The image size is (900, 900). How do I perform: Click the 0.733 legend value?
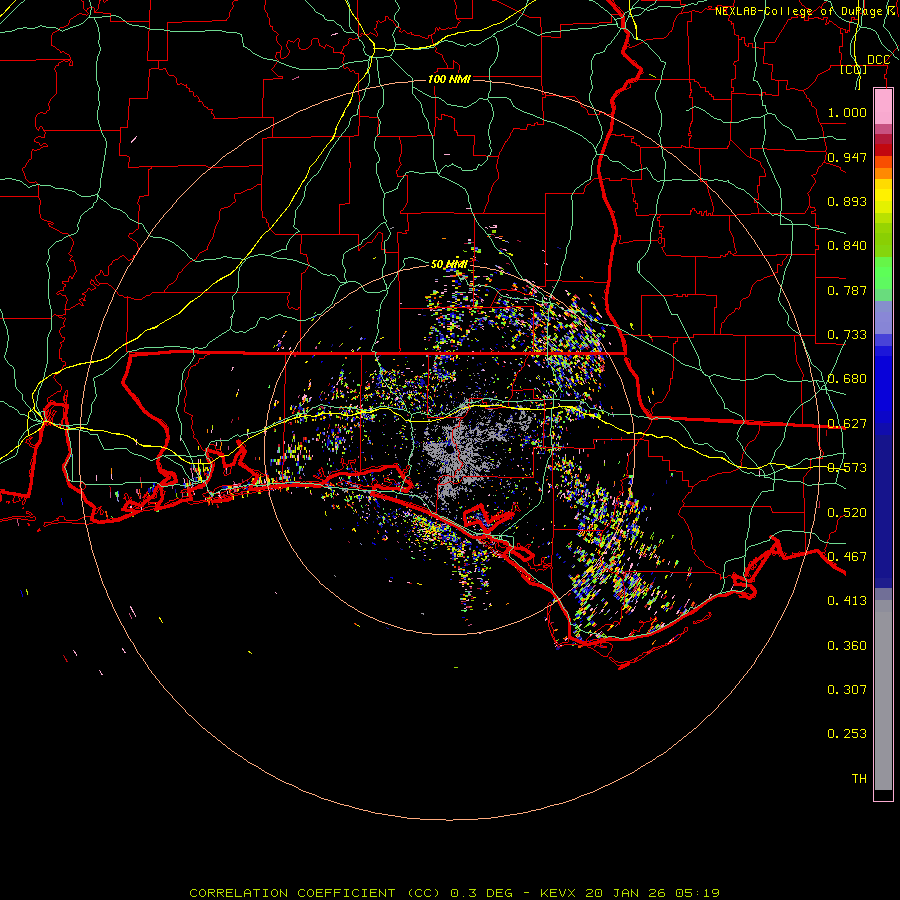point(847,335)
